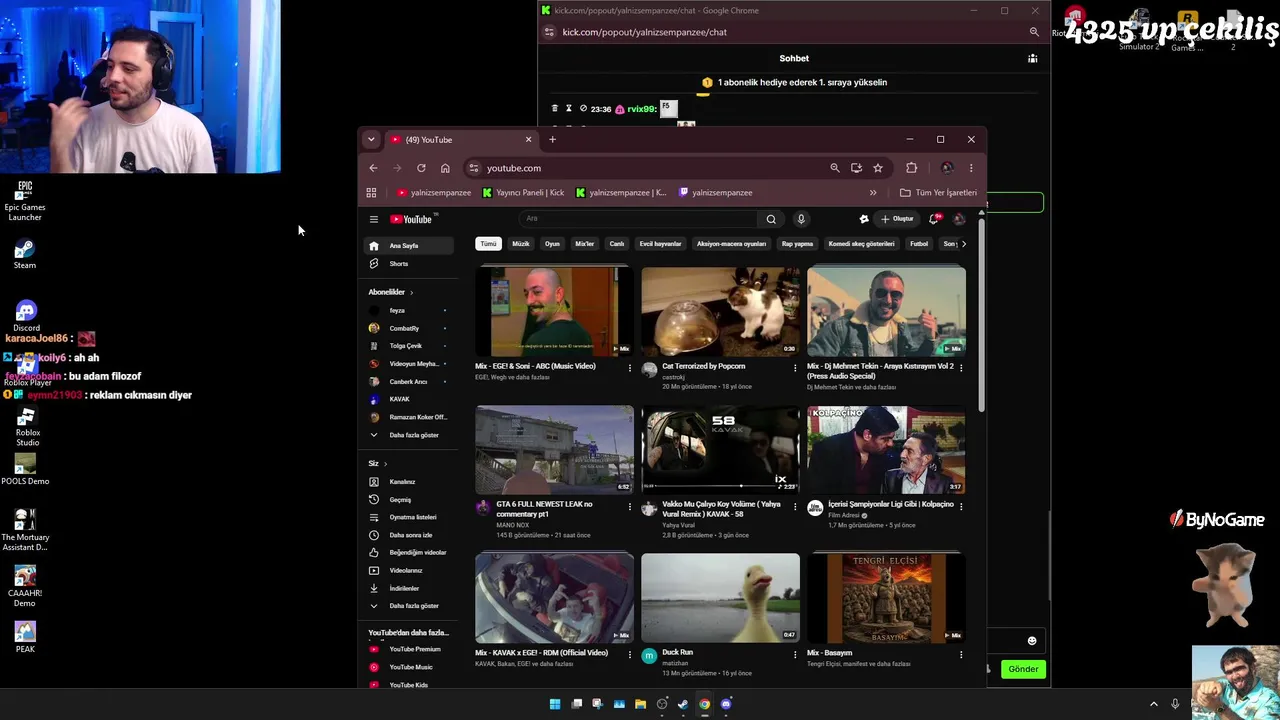This screenshot has height=720, width=1280.
Task: Open the YouTube guide hamburger menu
Action: (x=374, y=219)
